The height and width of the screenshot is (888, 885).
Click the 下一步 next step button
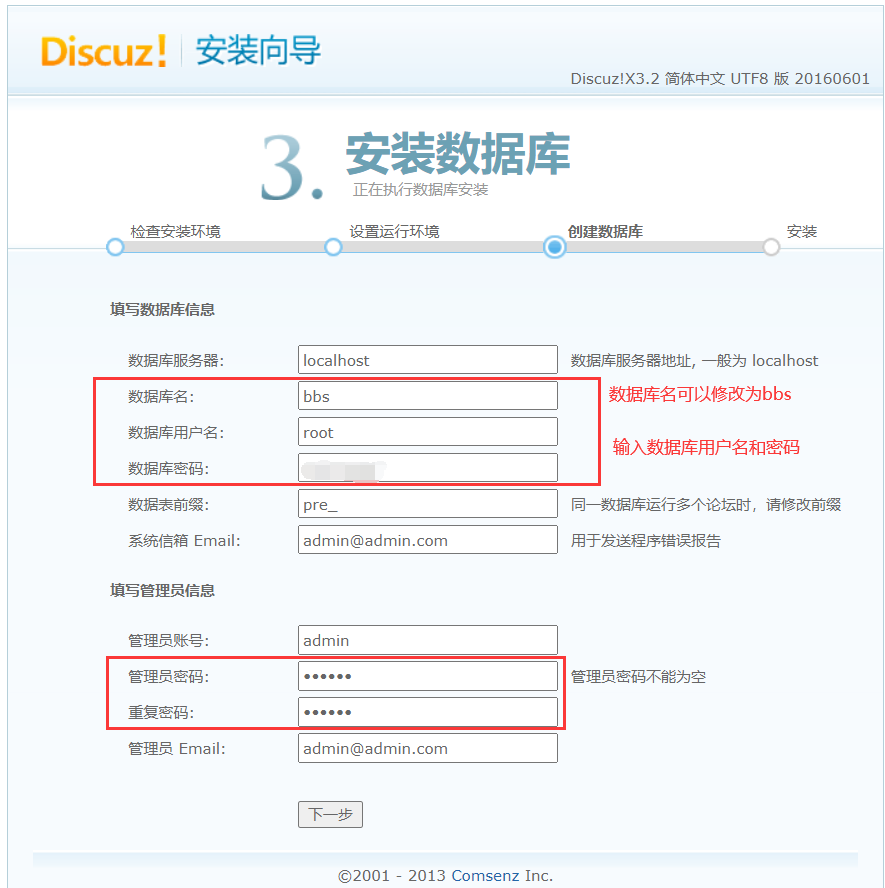[330, 814]
